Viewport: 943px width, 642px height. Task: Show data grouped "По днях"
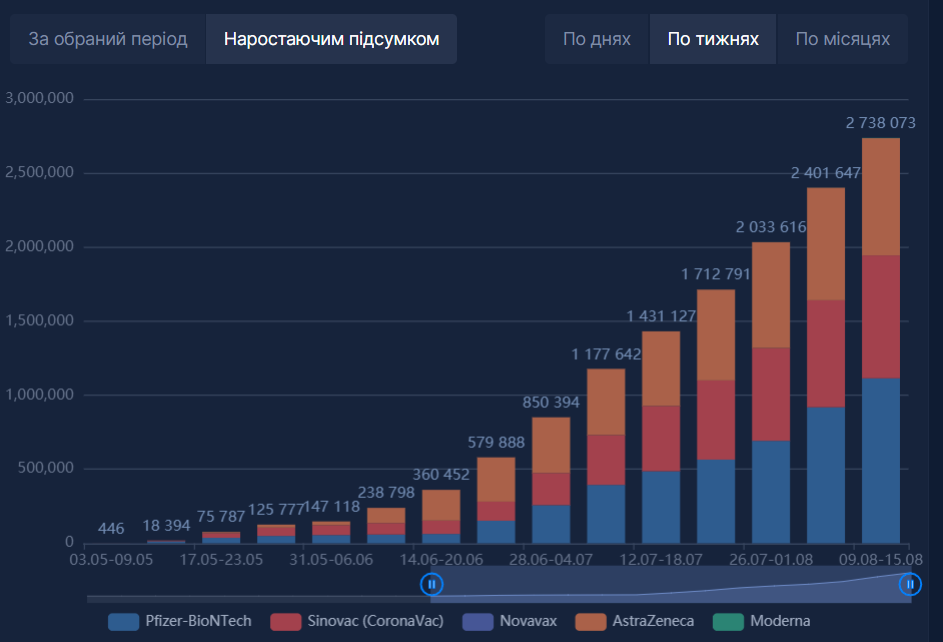597,39
